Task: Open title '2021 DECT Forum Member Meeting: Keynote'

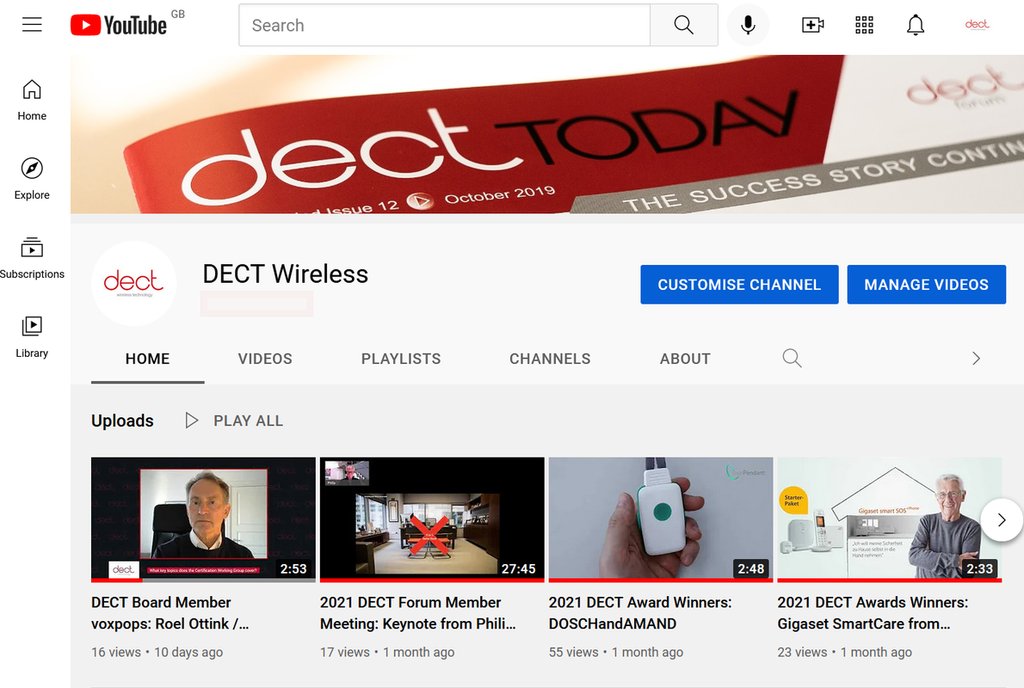Action: click(418, 613)
